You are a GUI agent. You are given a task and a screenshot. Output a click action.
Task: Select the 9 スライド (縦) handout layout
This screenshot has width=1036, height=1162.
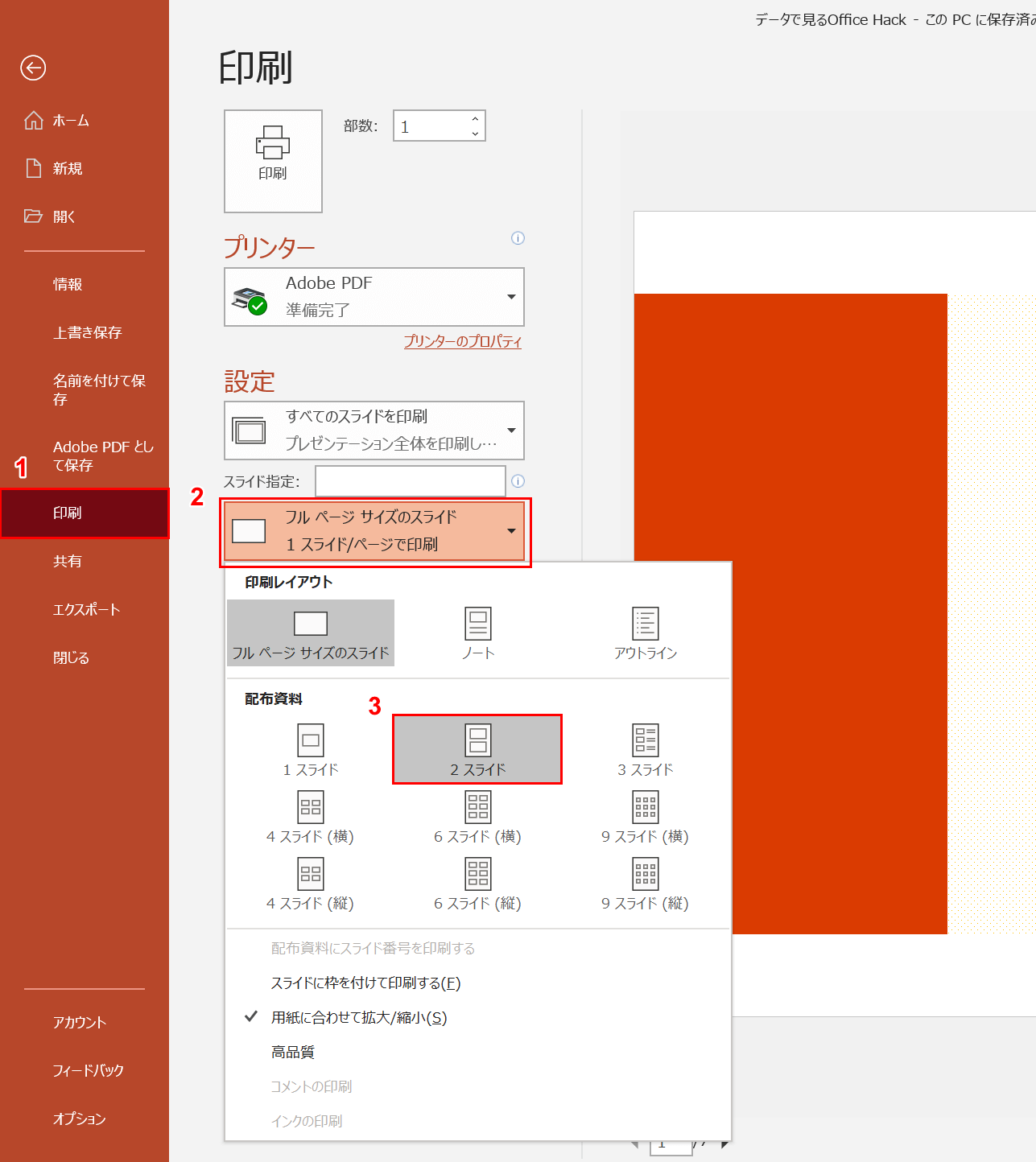tap(646, 884)
